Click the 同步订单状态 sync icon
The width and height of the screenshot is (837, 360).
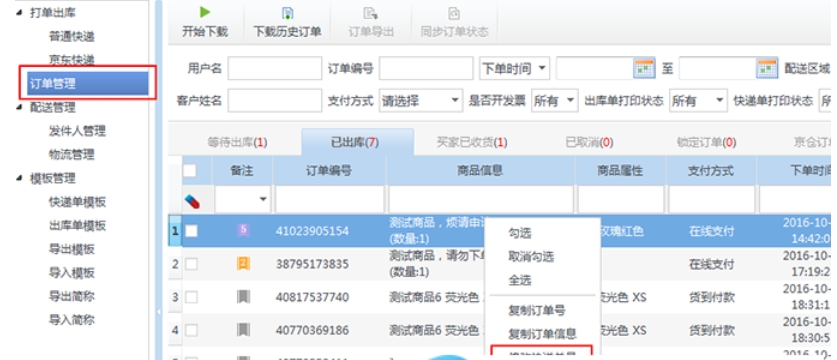454,13
